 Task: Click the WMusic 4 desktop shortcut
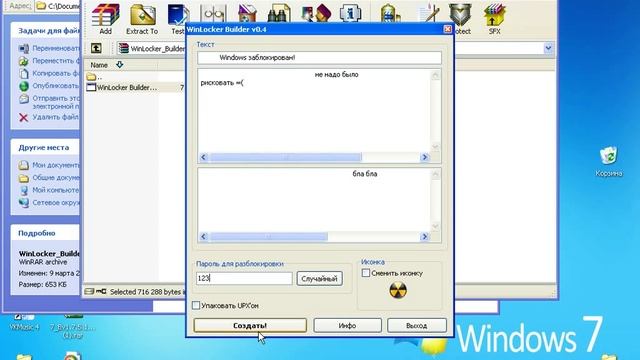pyautogui.click(x=24, y=322)
